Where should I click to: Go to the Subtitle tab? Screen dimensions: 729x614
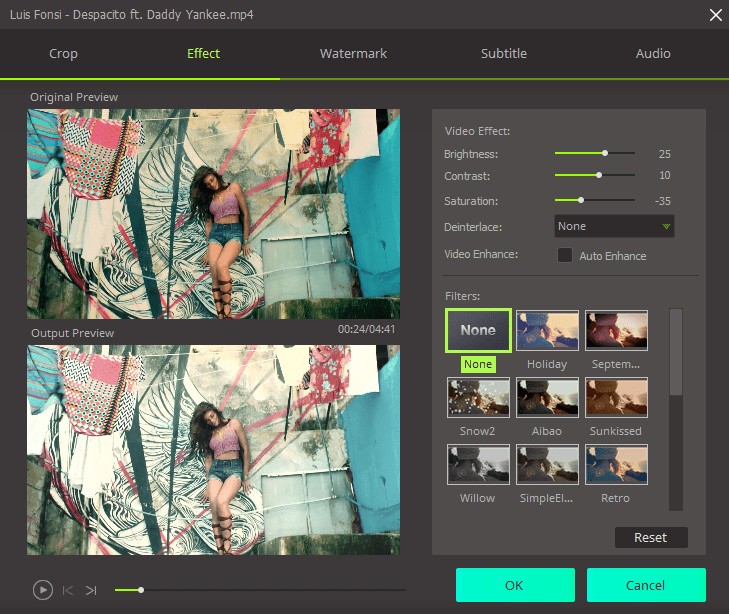tap(503, 54)
